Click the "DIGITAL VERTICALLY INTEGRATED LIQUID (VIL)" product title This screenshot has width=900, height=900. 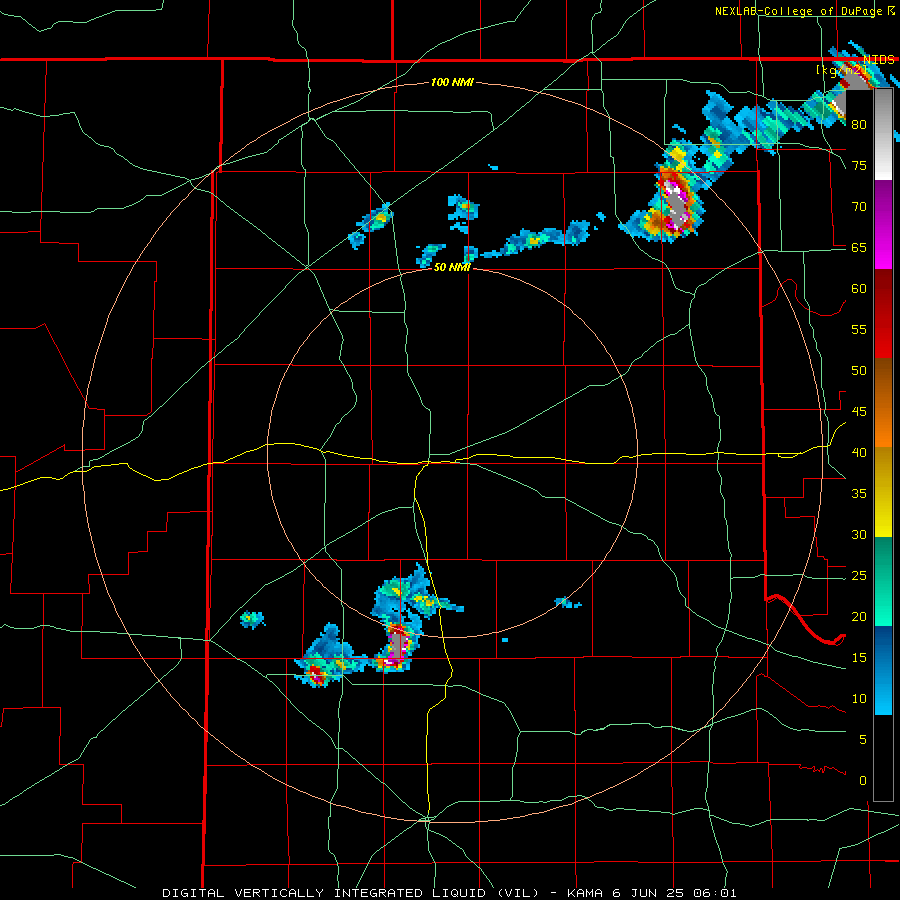coord(350,893)
